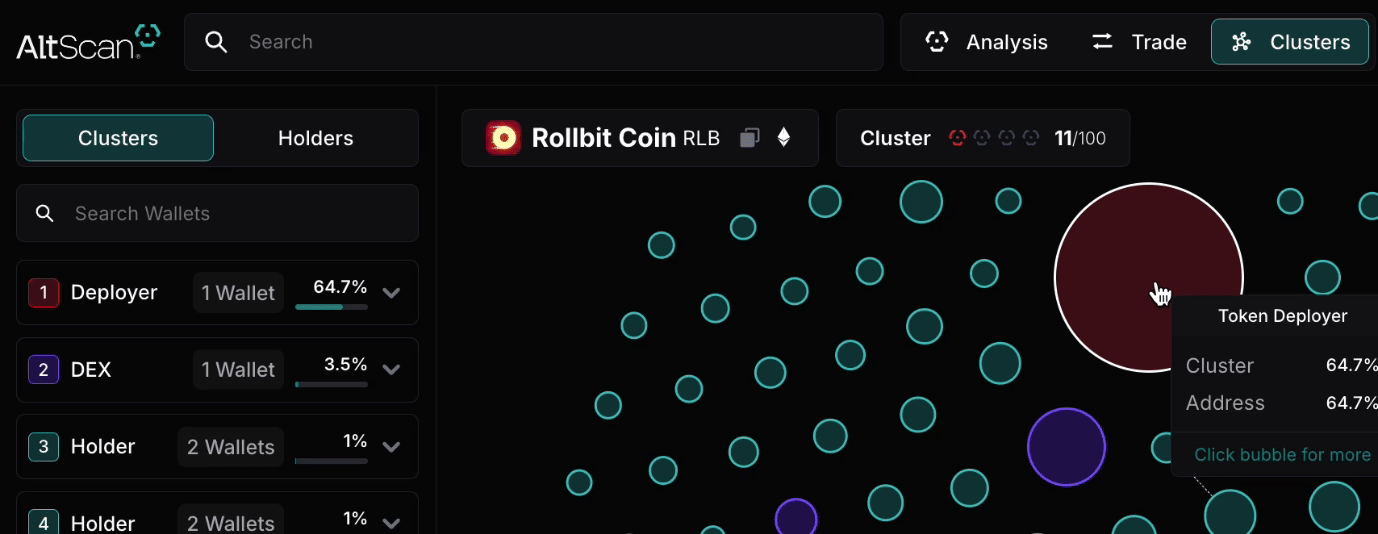This screenshot has height=534, width=1378.
Task: Click the Deployer 1 Wallet chip
Action: [238, 293]
